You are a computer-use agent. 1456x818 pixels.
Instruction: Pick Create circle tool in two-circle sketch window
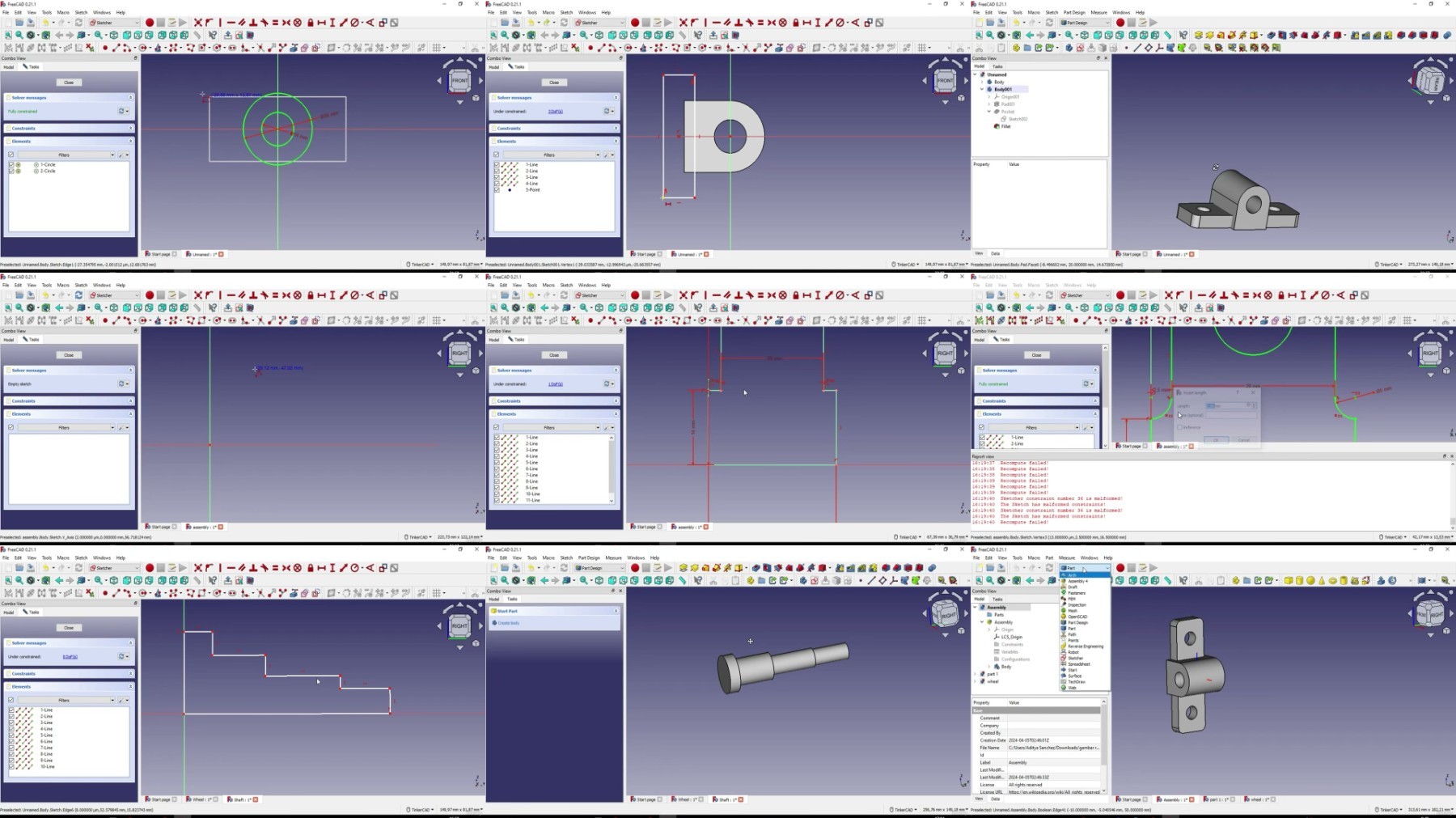(x=142, y=48)
